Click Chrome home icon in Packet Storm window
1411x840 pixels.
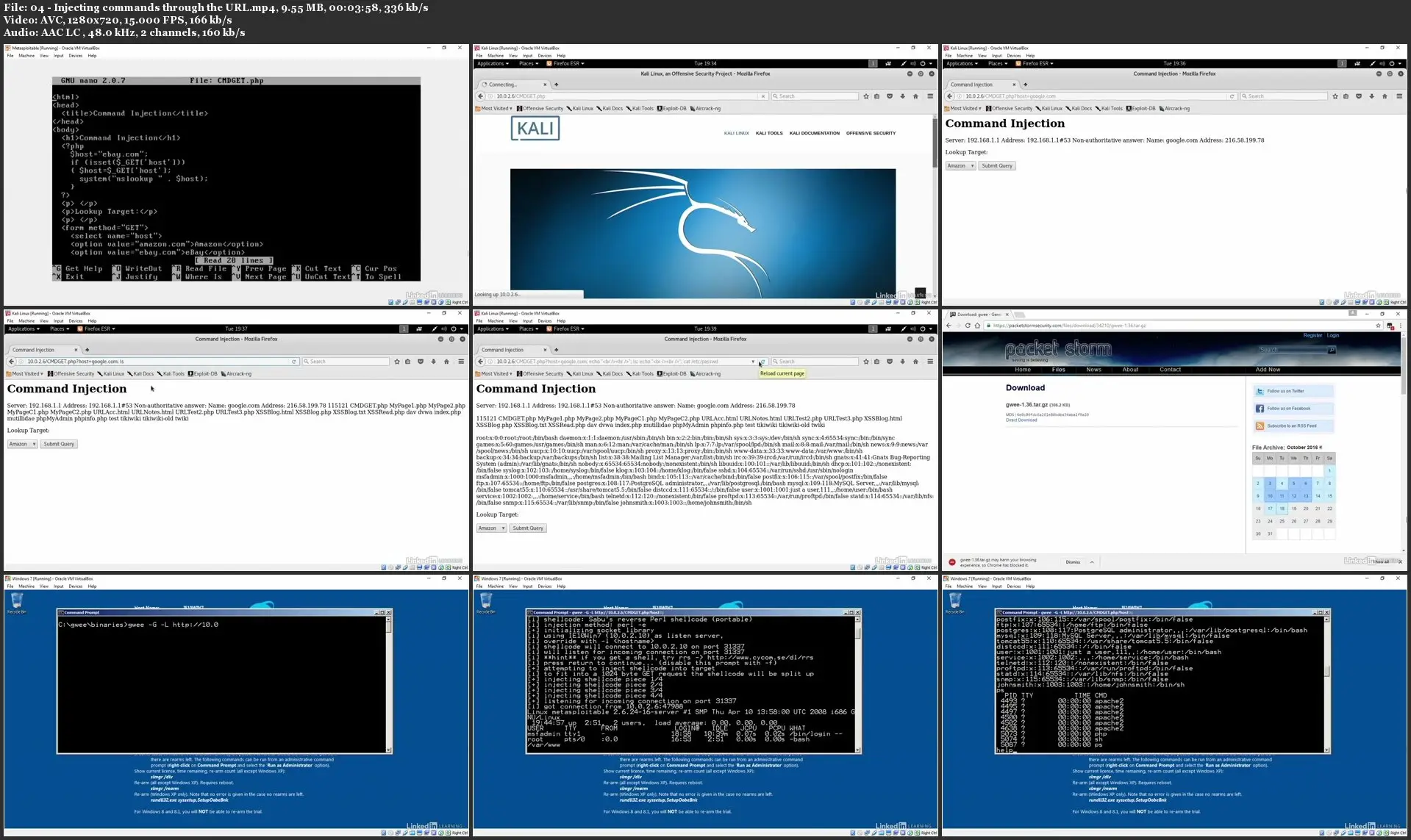(x=977, y=326)
